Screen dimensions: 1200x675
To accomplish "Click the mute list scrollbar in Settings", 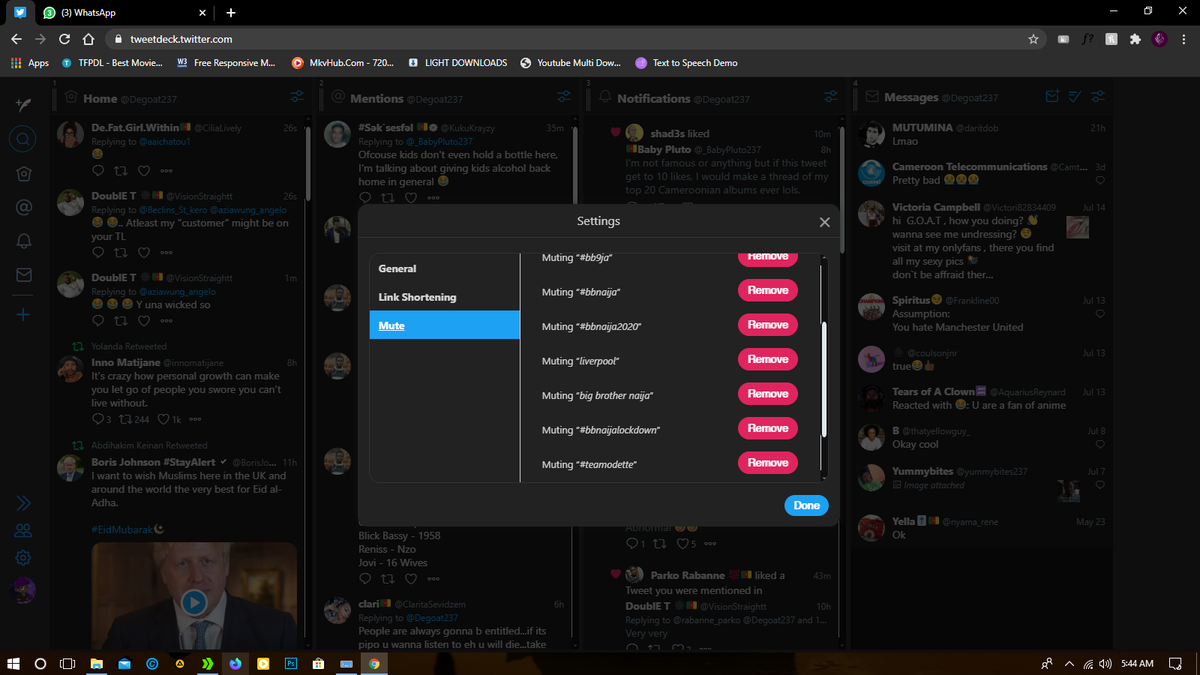I will 824,378.
